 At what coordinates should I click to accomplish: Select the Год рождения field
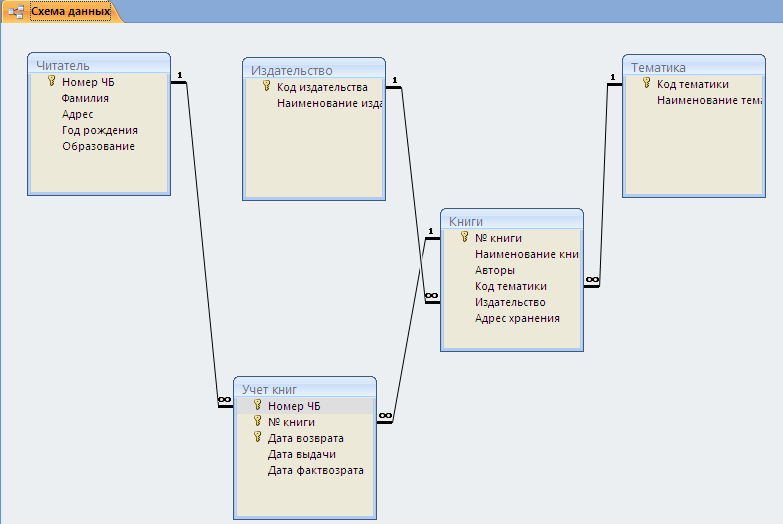[x=99, y=130]
